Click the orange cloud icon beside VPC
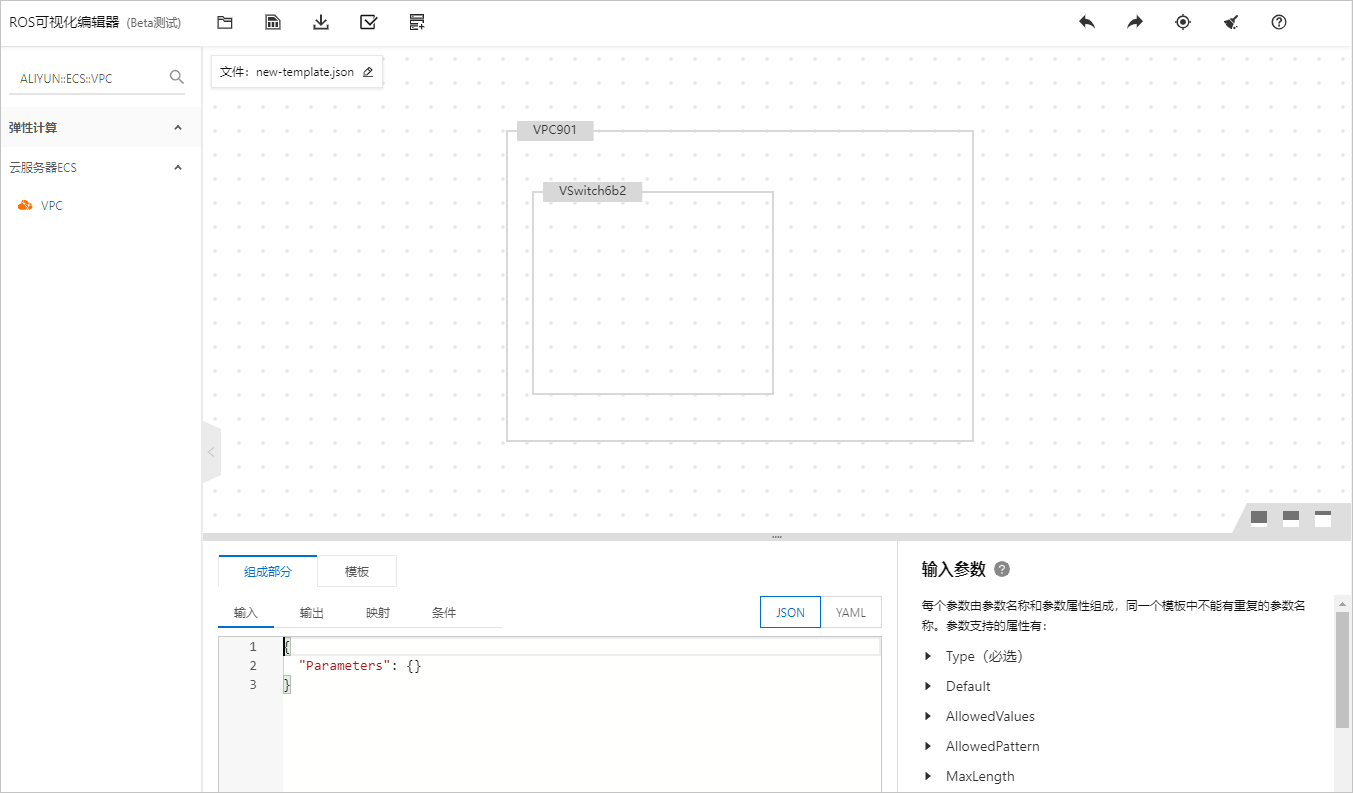Screen dimensions: 1353x793 pos(25,205)
